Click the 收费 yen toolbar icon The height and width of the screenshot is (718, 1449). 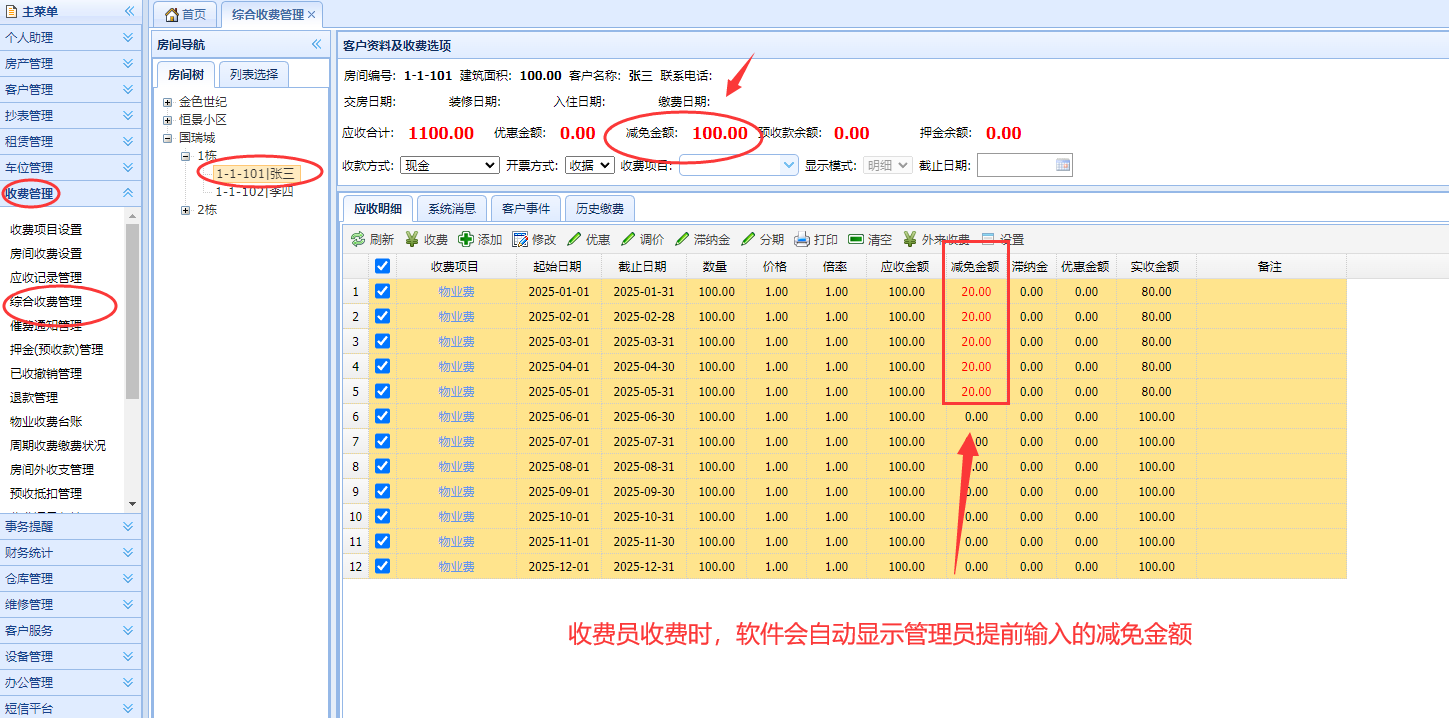point(411,240)
